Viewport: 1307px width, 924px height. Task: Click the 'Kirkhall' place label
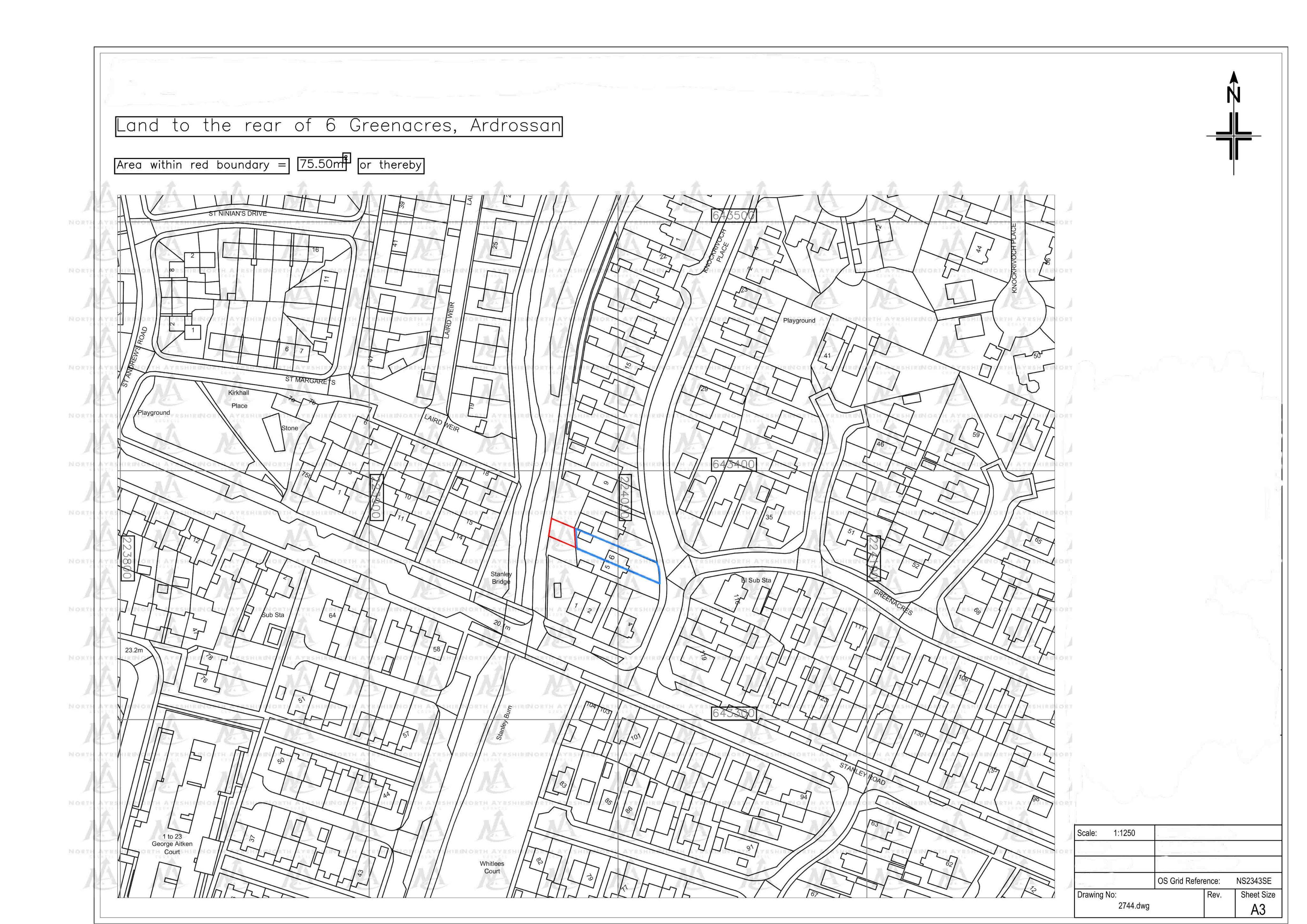coord(238,393)
